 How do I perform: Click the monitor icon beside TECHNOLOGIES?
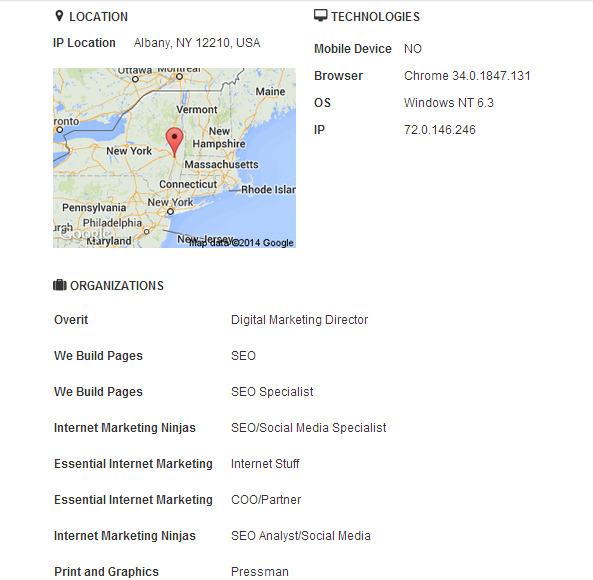[320, 16]
